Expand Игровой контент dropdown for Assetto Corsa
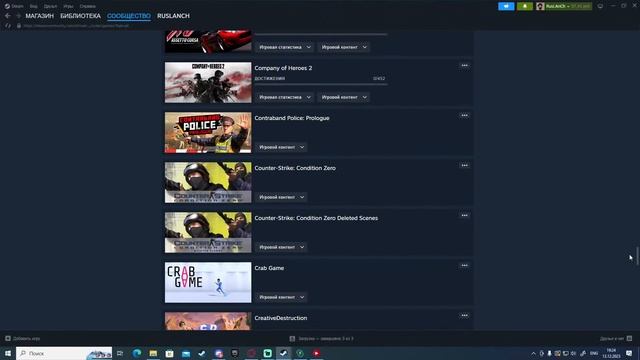Image resolution: width=640 pixels, height=360 pixels. (344, 47)
